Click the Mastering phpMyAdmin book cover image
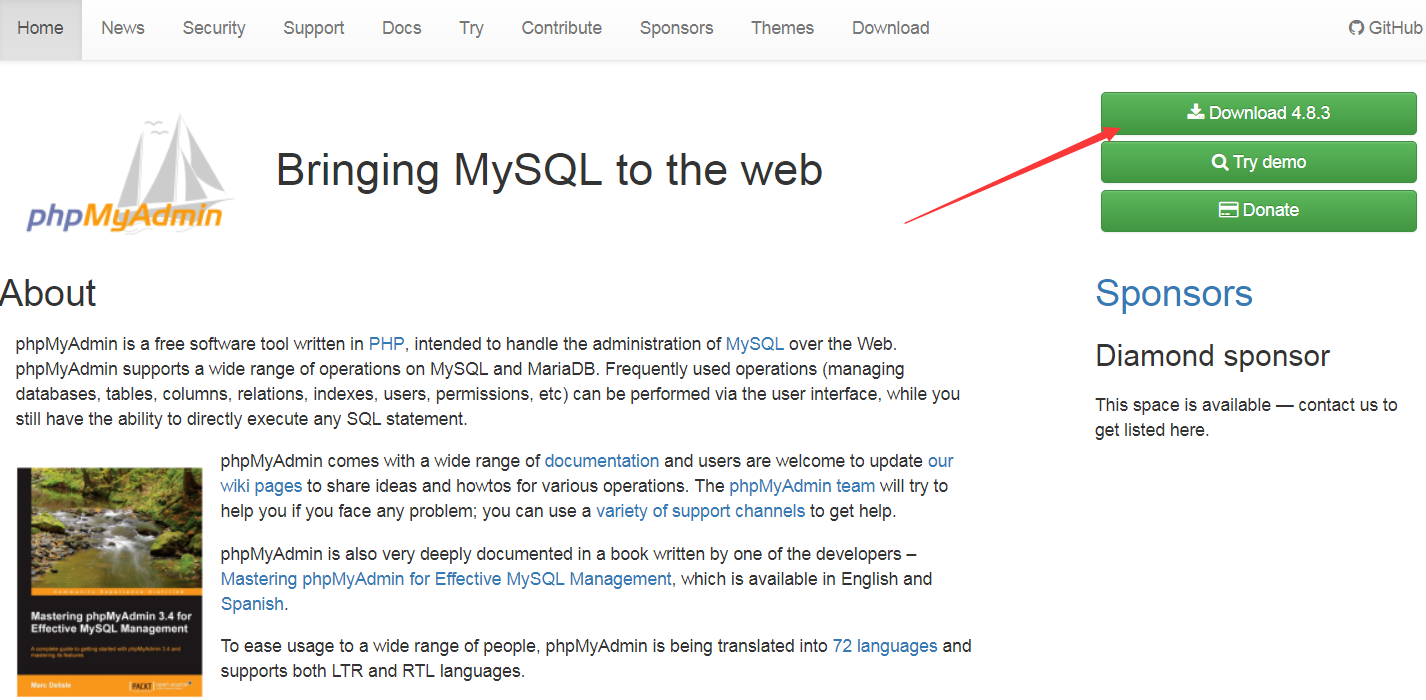1426x700 pixels. [110, 582]
